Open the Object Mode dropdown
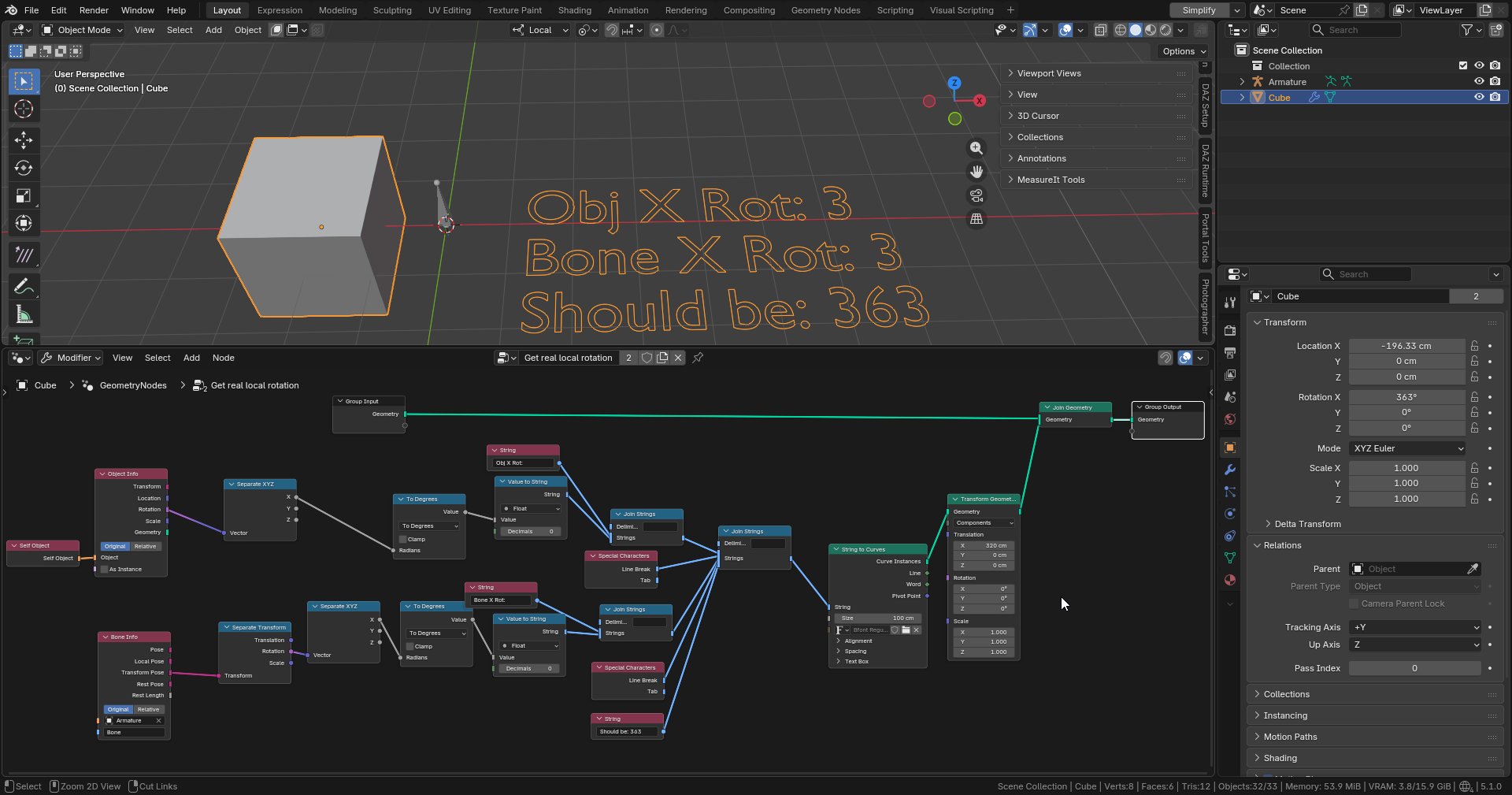This screenshot has width=1512, height=795. point(83,30)
